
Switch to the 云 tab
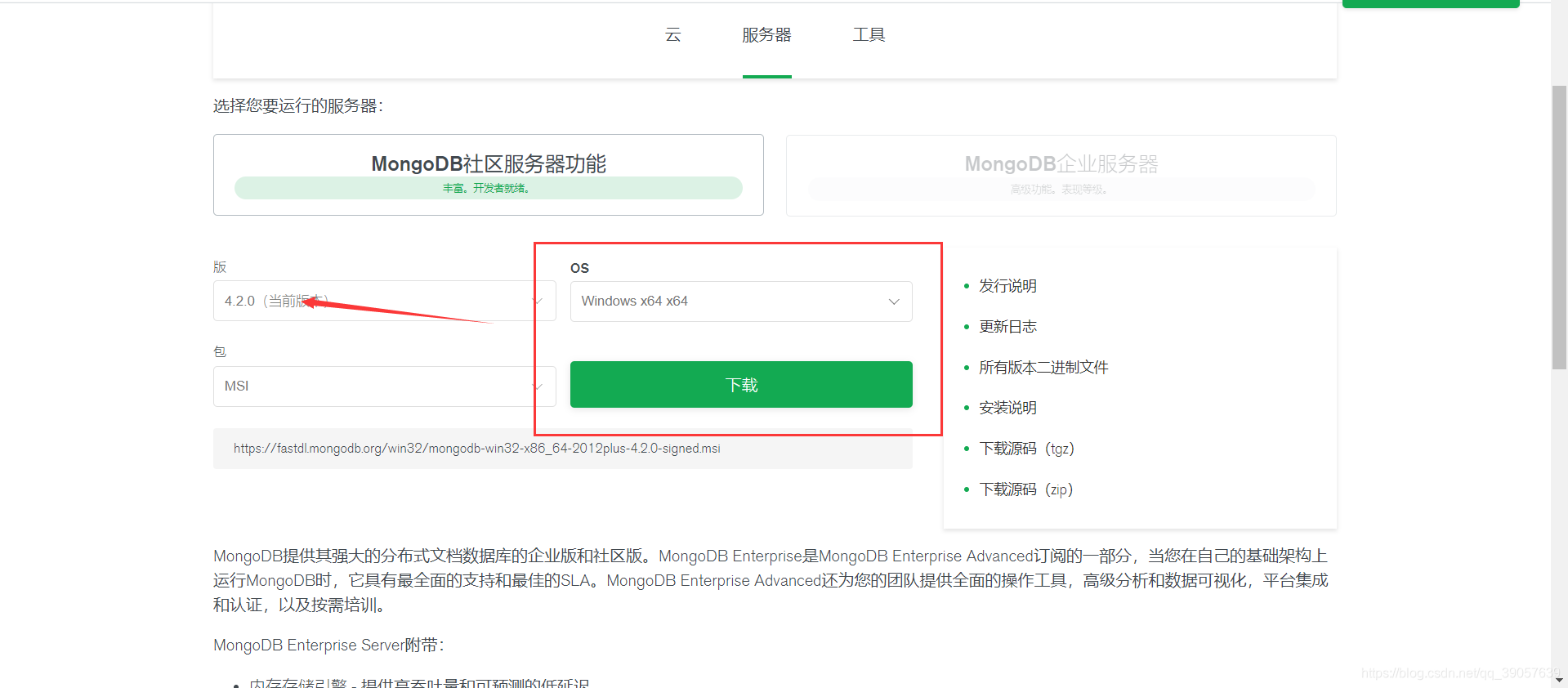coord(672,35)
